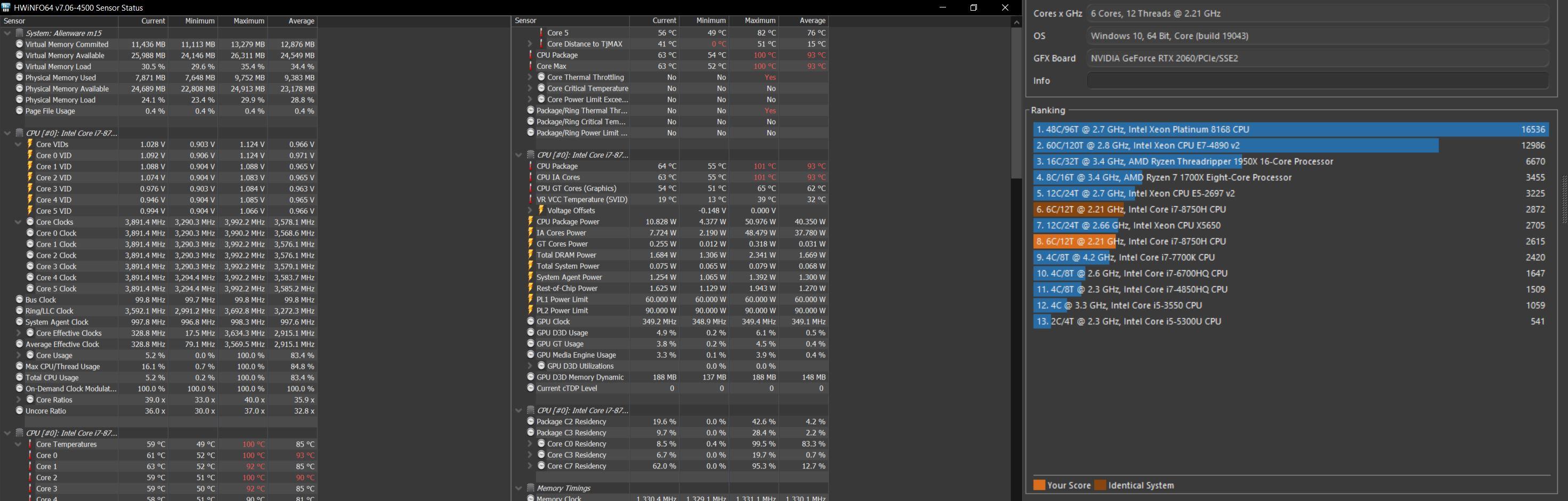The height and width of the screenshot is (501, 1568).
Task: Click the Uncore Ratio sensor icon
Action: coord(20,411)
